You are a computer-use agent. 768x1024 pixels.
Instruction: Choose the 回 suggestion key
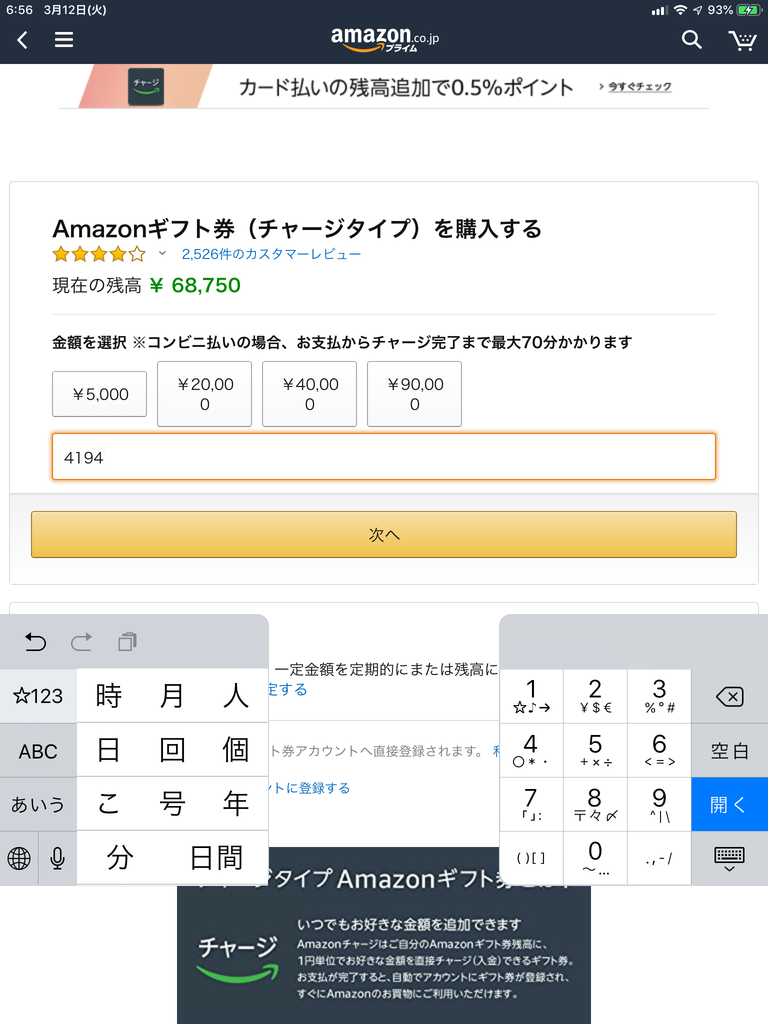point(172,750)
